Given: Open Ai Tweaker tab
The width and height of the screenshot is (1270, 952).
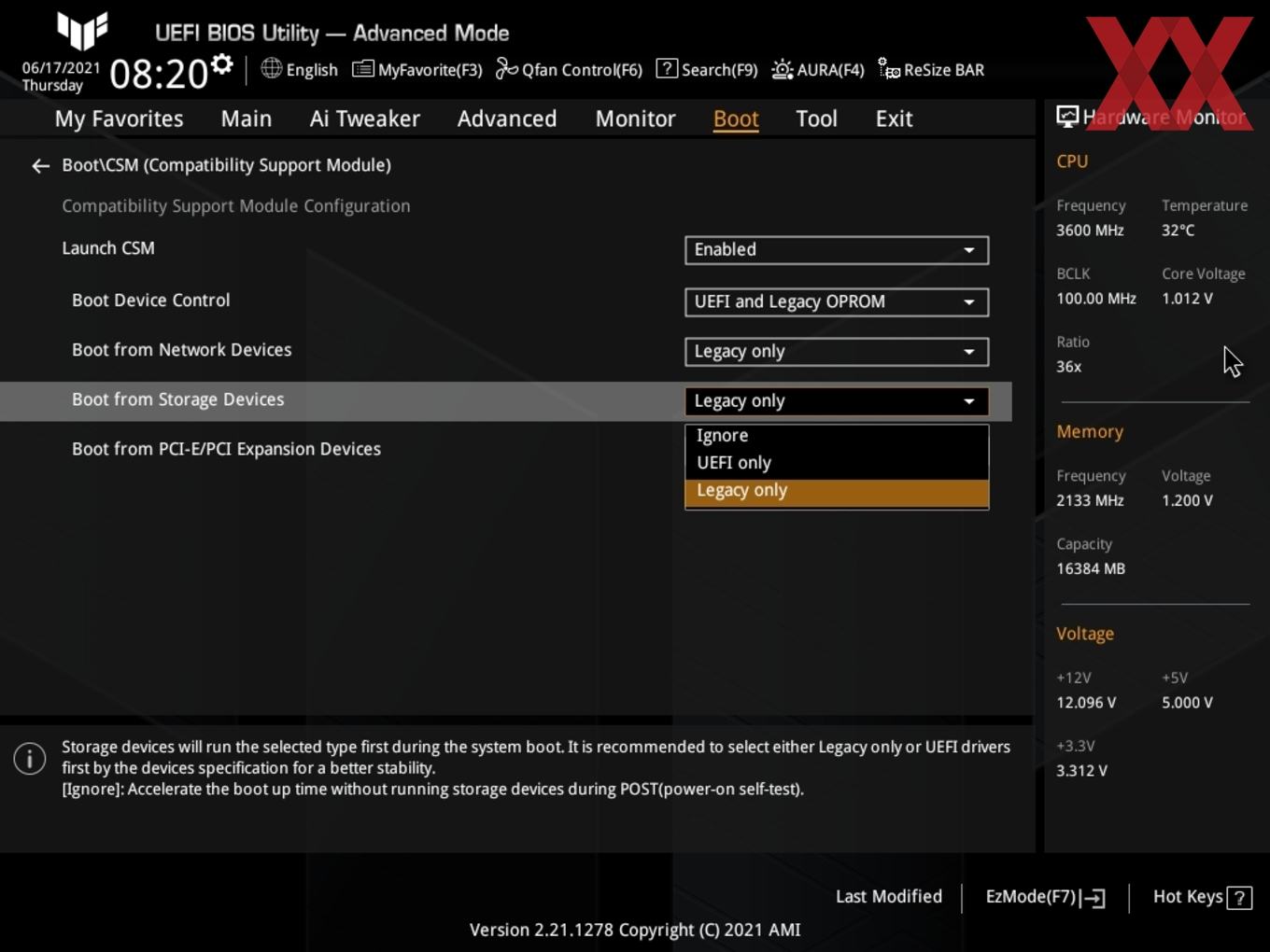Looking at the screenshot, I should (x=365, y=119).
